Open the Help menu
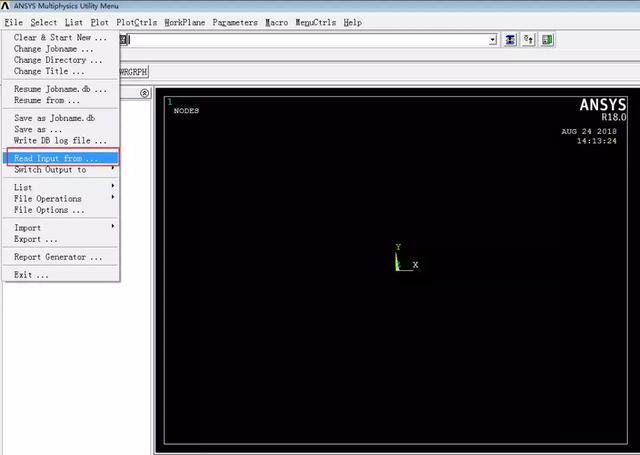Screen dimensions: 640x455 (x=353, y=22)
